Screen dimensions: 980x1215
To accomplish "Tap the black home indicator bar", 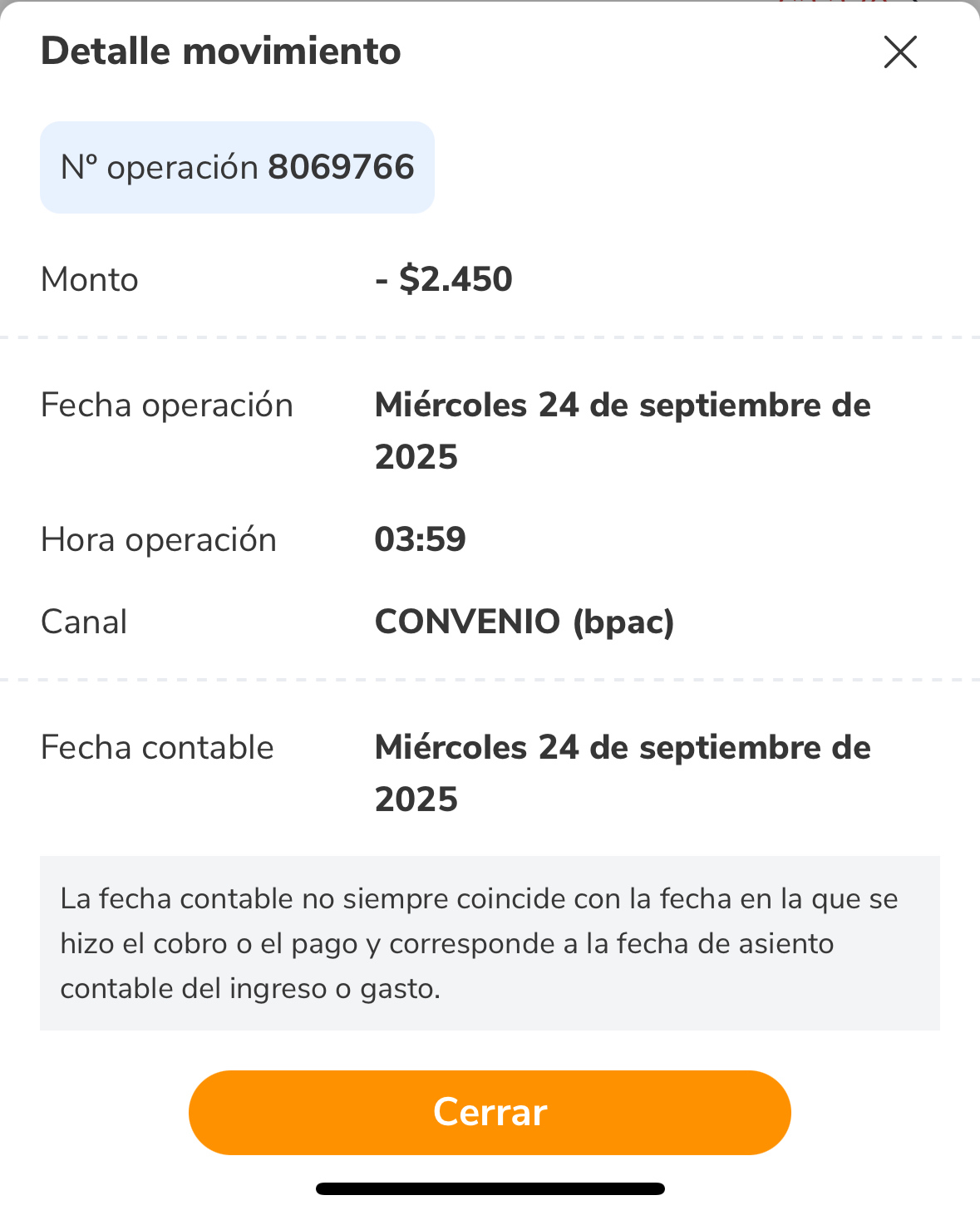I will 490,1188.
